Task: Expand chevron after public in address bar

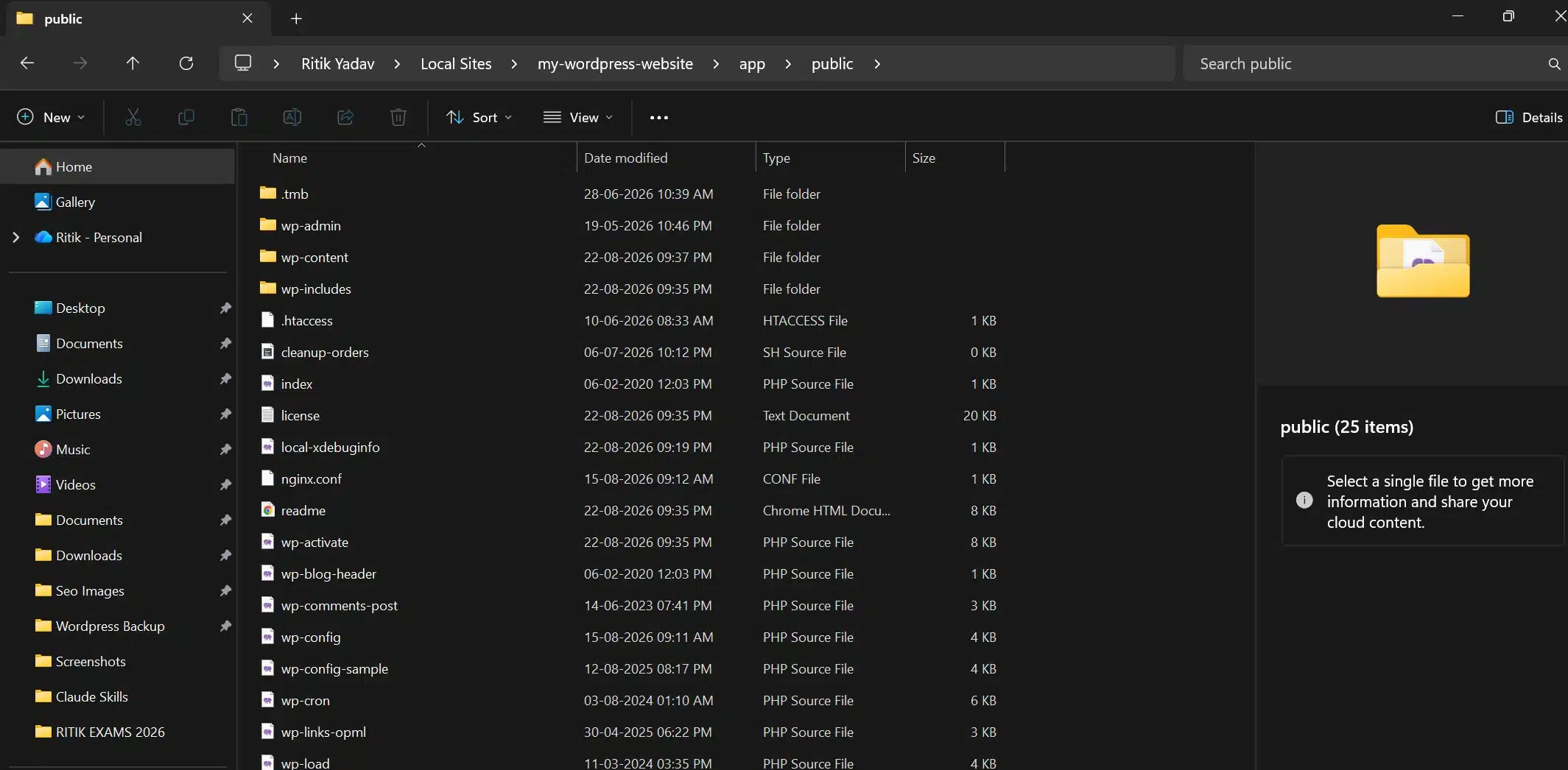Action: 877,64
